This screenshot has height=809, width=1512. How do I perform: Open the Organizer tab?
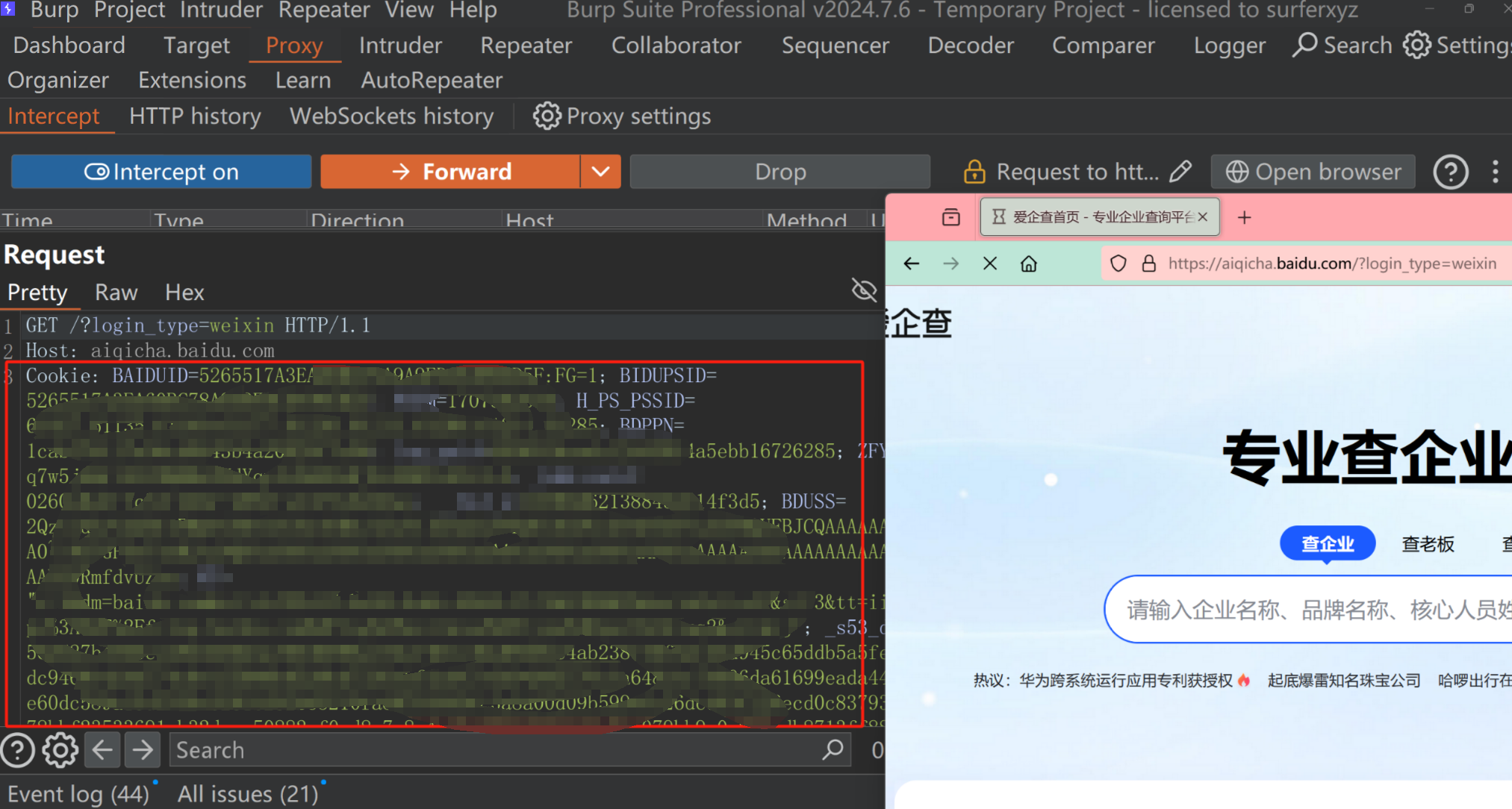(x=58, y=80)
